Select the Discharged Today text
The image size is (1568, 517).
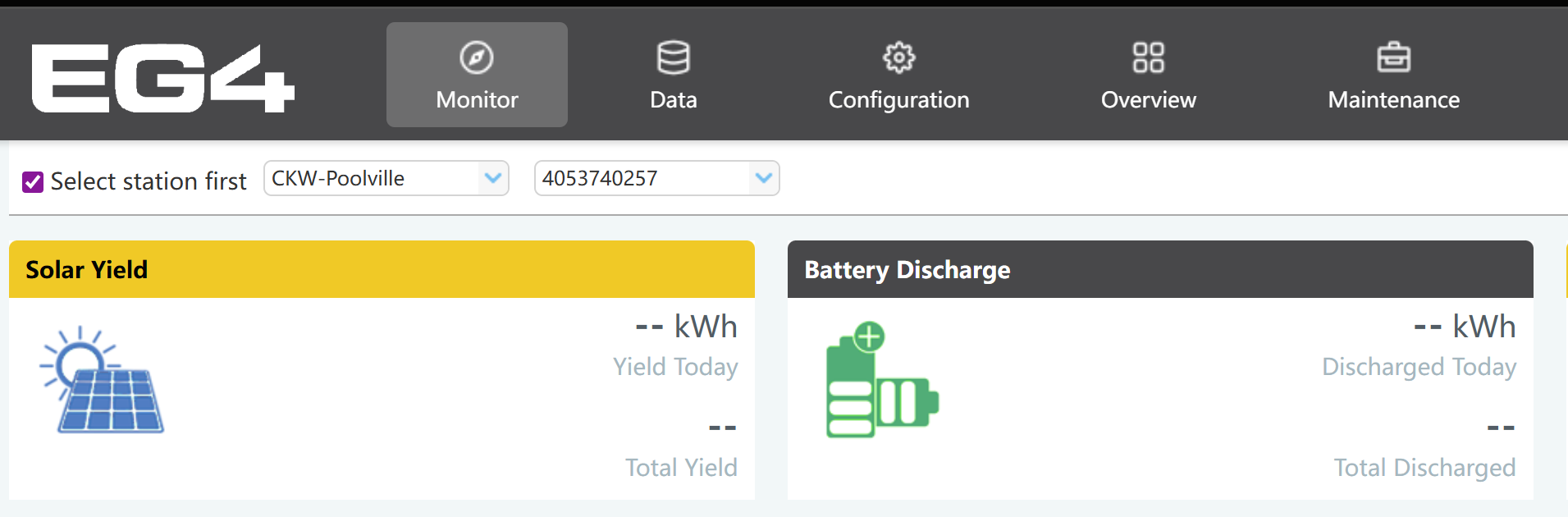pos(1419,367)
